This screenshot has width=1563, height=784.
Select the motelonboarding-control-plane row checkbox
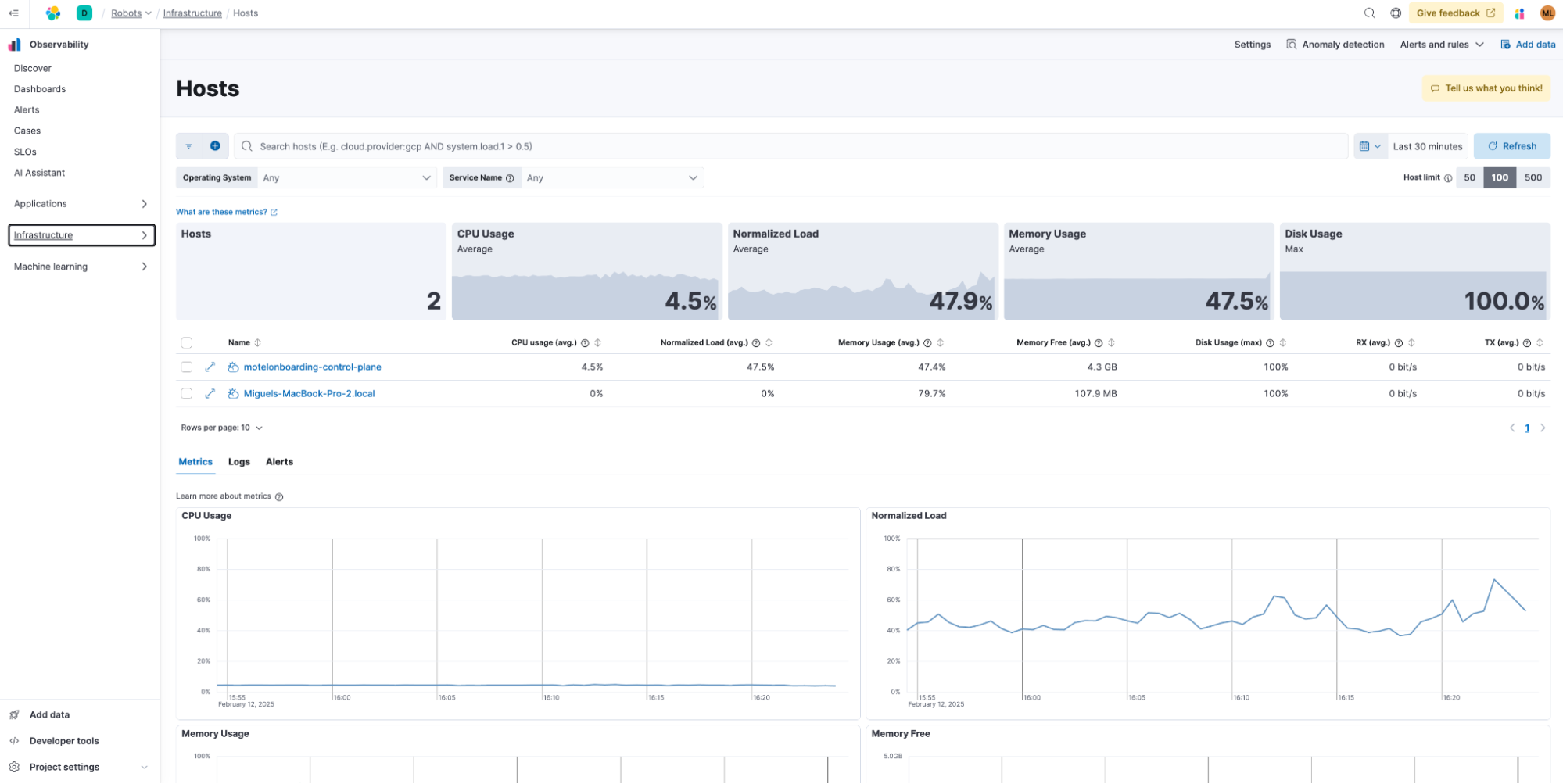186,367
